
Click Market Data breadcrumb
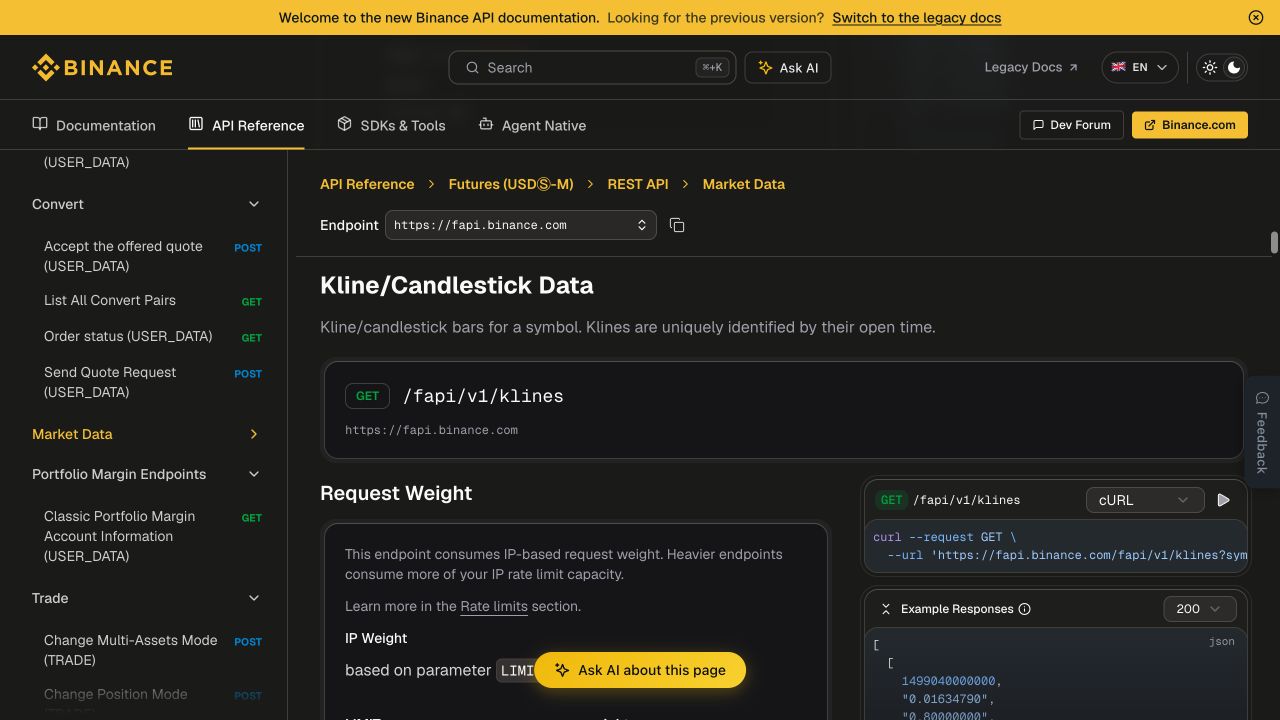click(744, 184)
